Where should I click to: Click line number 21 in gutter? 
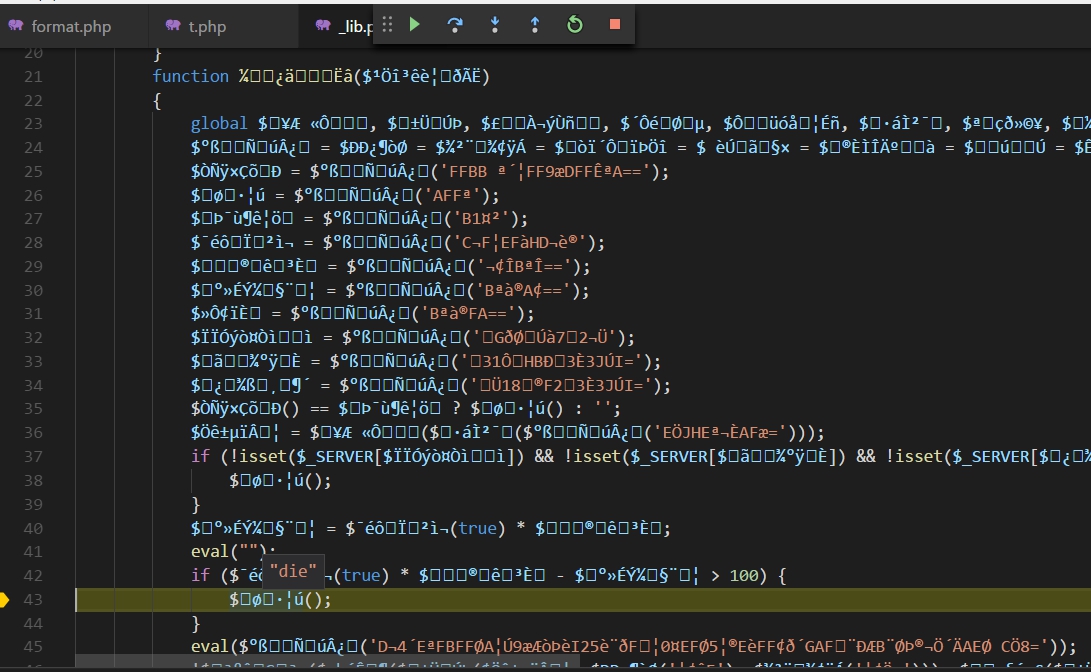[x=33, y=77]
